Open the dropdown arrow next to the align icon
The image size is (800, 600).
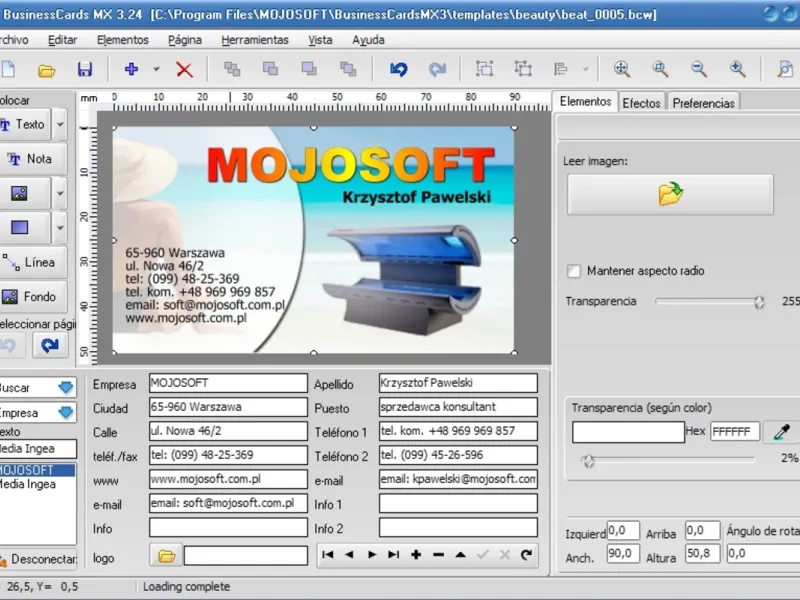click(x=585, y=68)
